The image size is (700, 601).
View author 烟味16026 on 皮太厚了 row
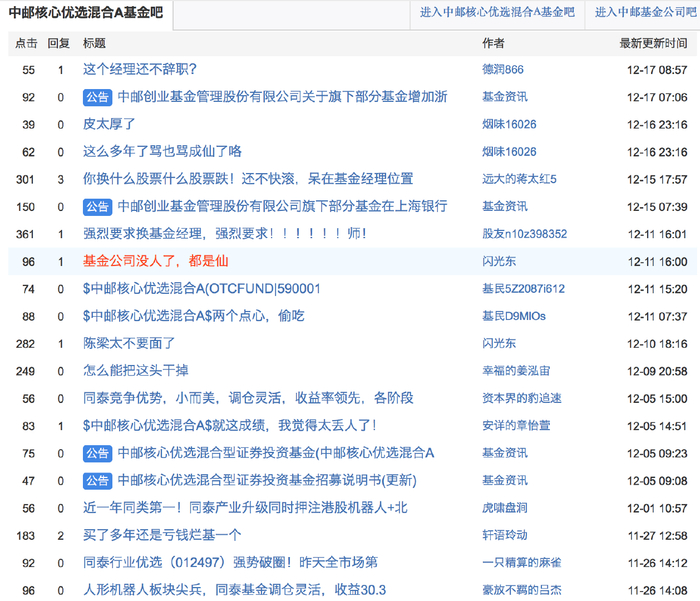click(509, 124)
